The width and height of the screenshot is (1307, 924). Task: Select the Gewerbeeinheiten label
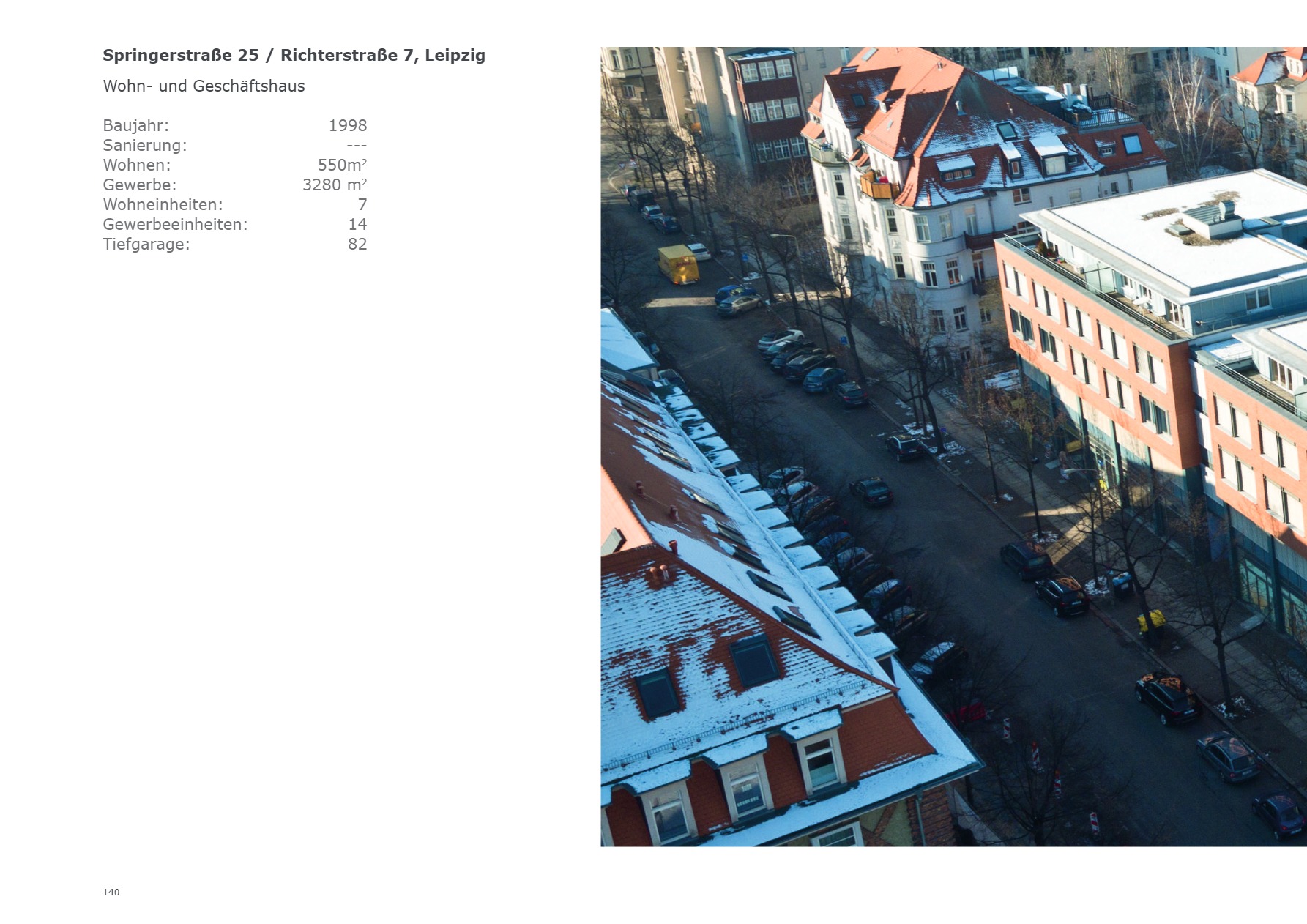(175, 225)
